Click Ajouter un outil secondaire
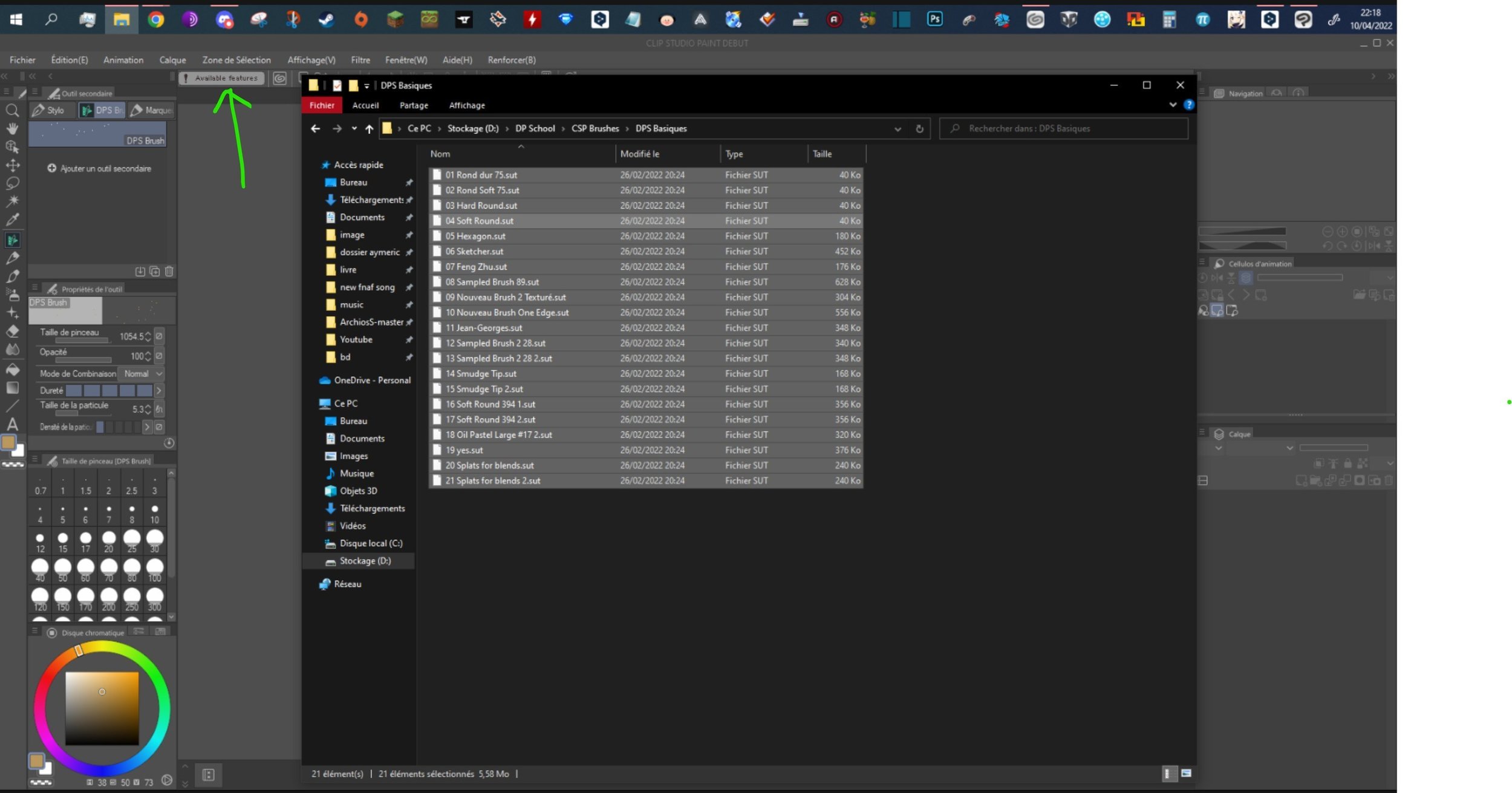 [99, 169]
